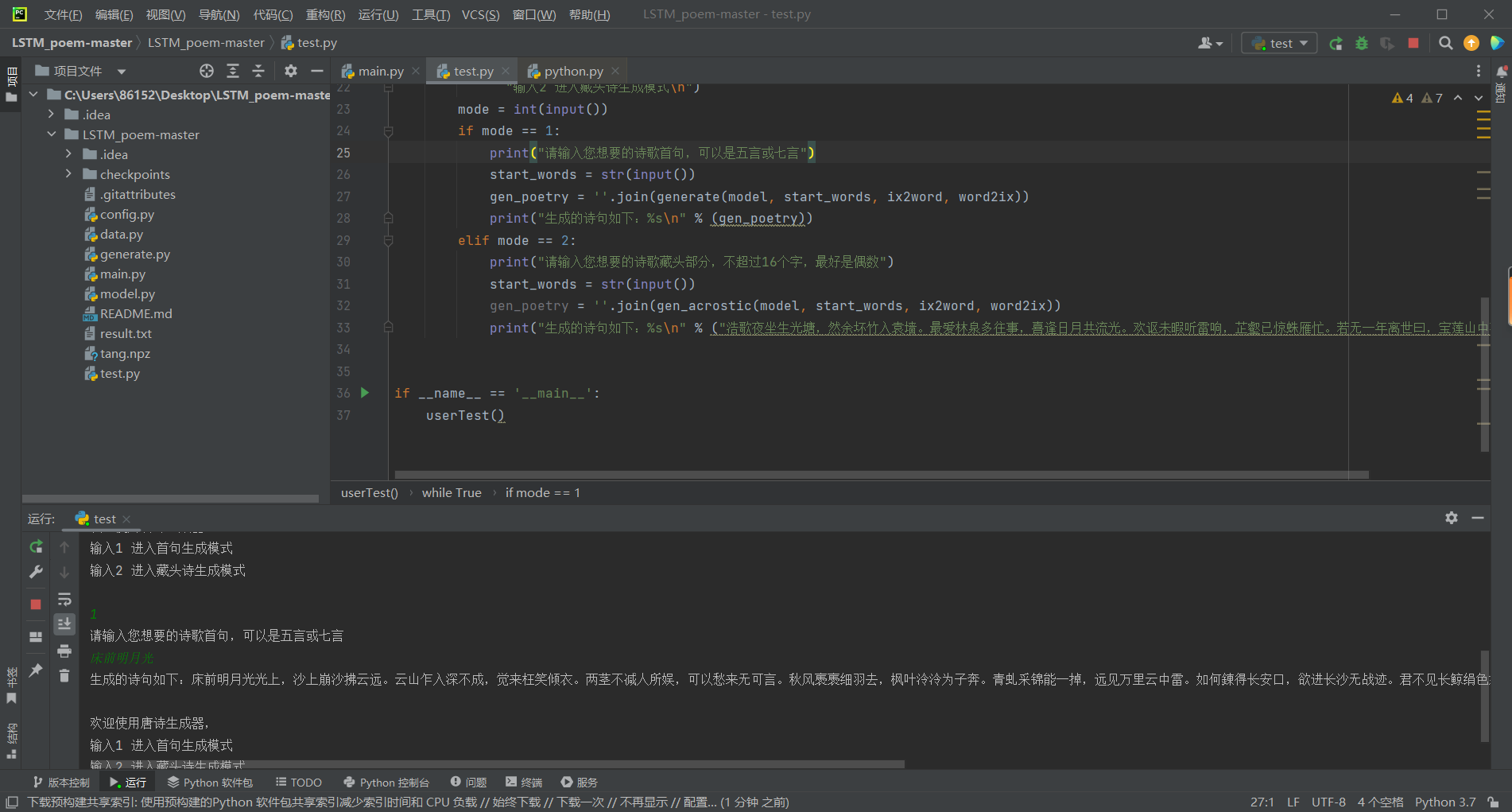The height and width of the screenshot is (812, 1512).
Task: Expand the checkpoints folder
Action: [69, 174]
